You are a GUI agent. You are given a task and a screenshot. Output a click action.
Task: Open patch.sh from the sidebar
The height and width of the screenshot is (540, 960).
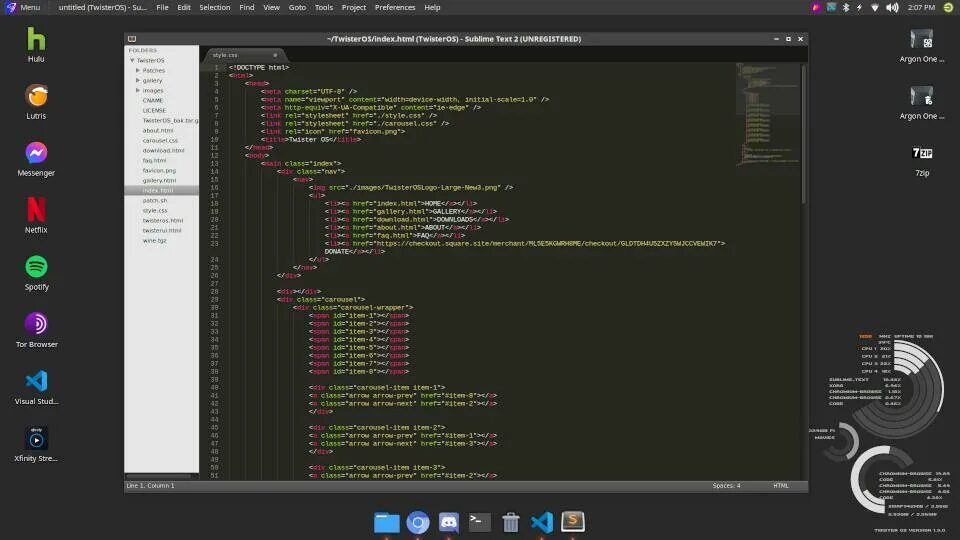(x=155, y=200)
